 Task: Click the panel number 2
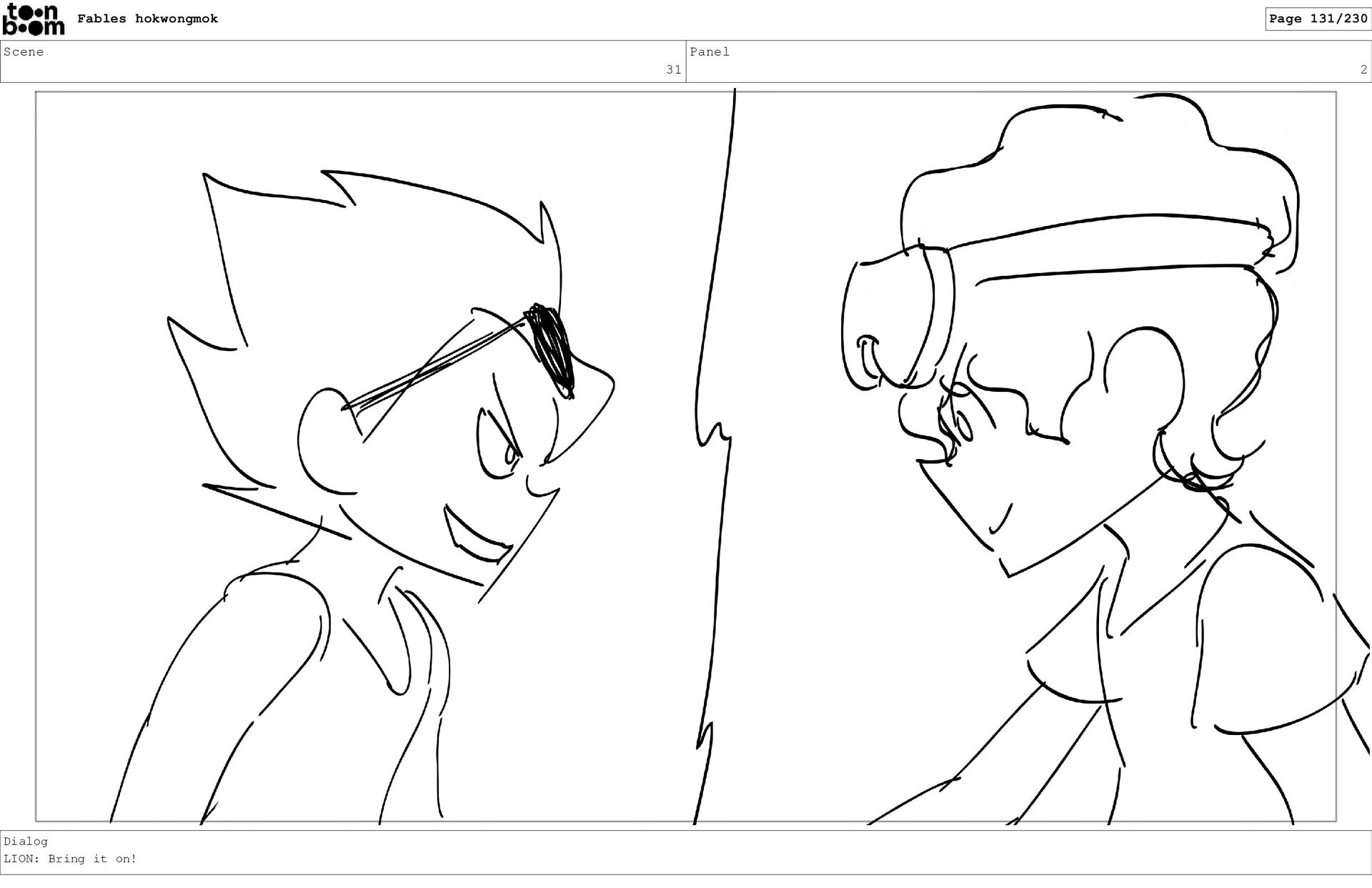pos(1363,69)
